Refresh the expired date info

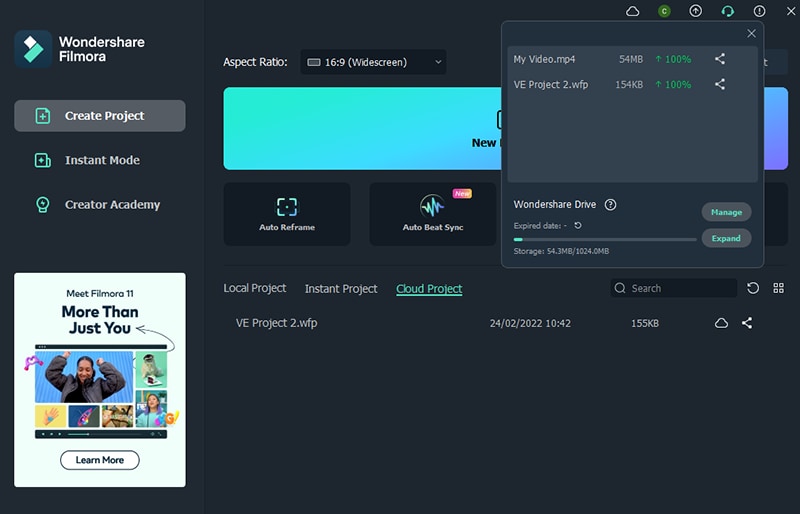point(578,226)
